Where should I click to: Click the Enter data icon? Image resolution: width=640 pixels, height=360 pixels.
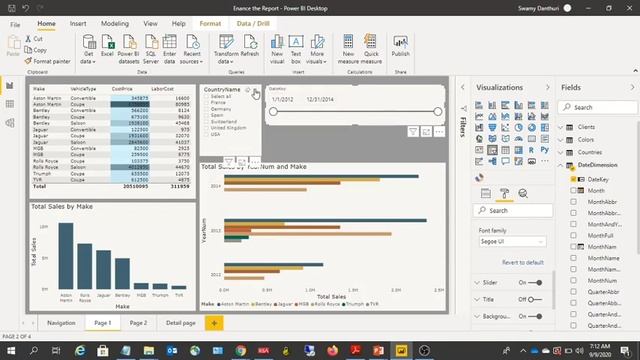point(169,49)
